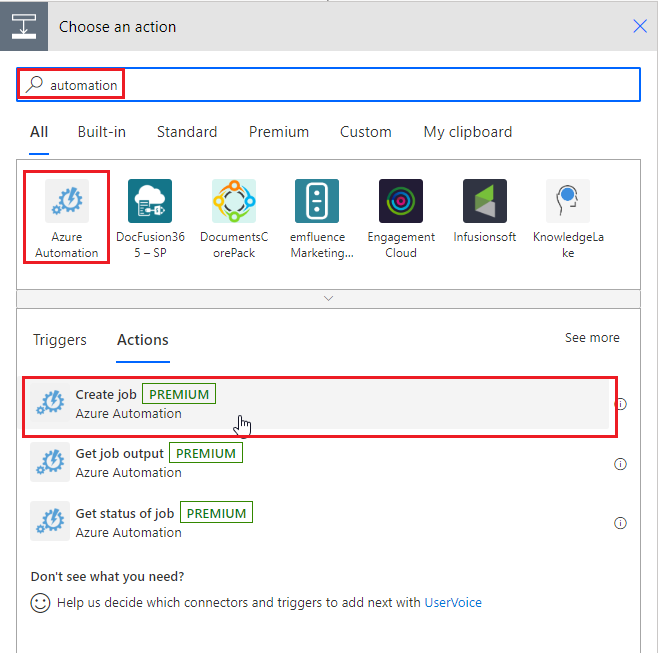Open the Premium connectors tab
The height and width of the screenshot is (653, 658).
pos(279,132)
